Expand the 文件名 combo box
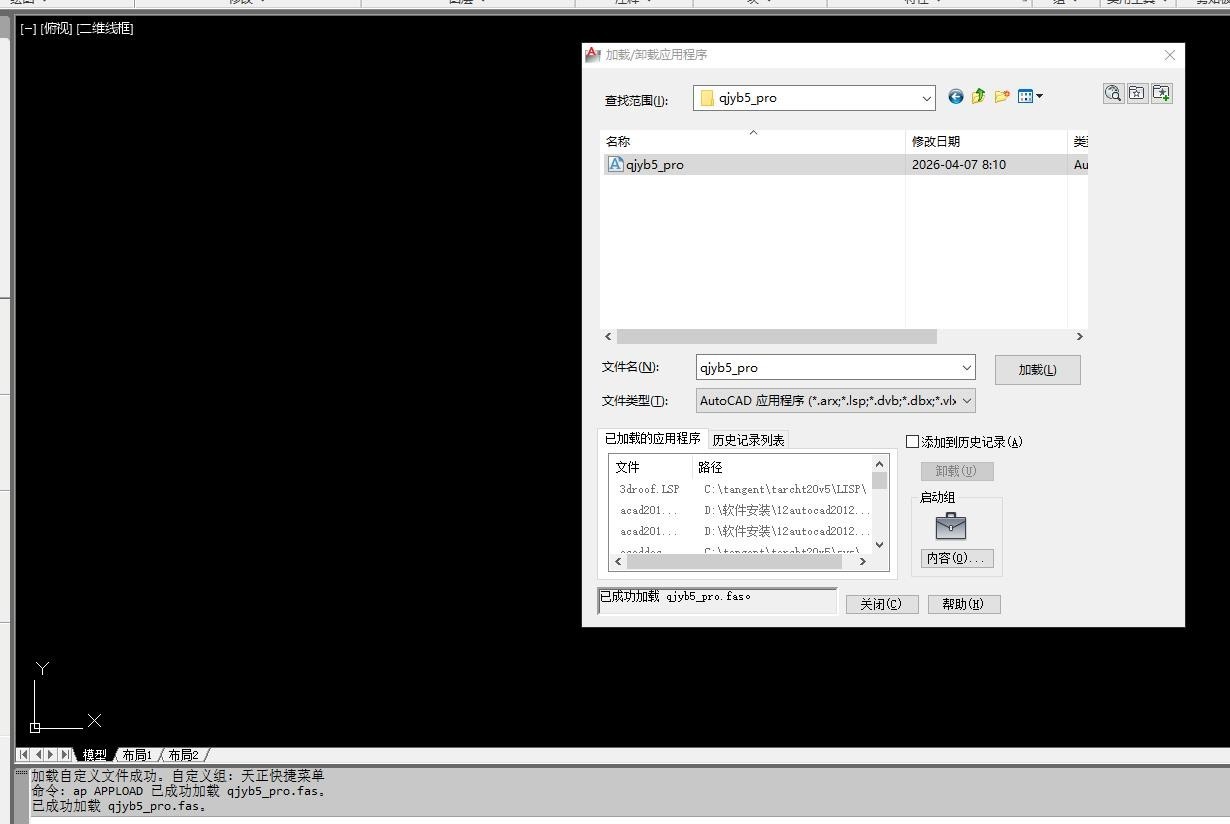 (966, 367)
